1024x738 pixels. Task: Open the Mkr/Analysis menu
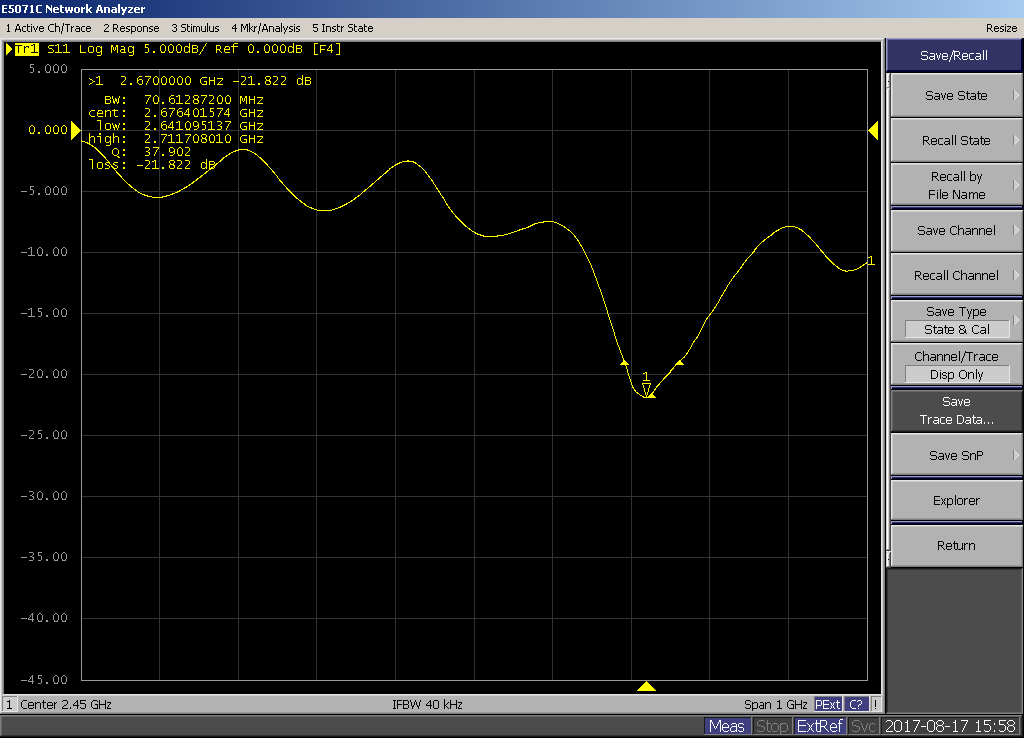pos(266,28)
